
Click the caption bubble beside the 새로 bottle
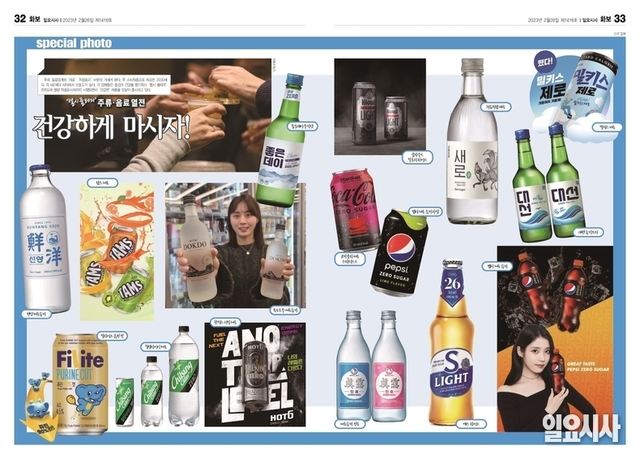pos(496,107)
